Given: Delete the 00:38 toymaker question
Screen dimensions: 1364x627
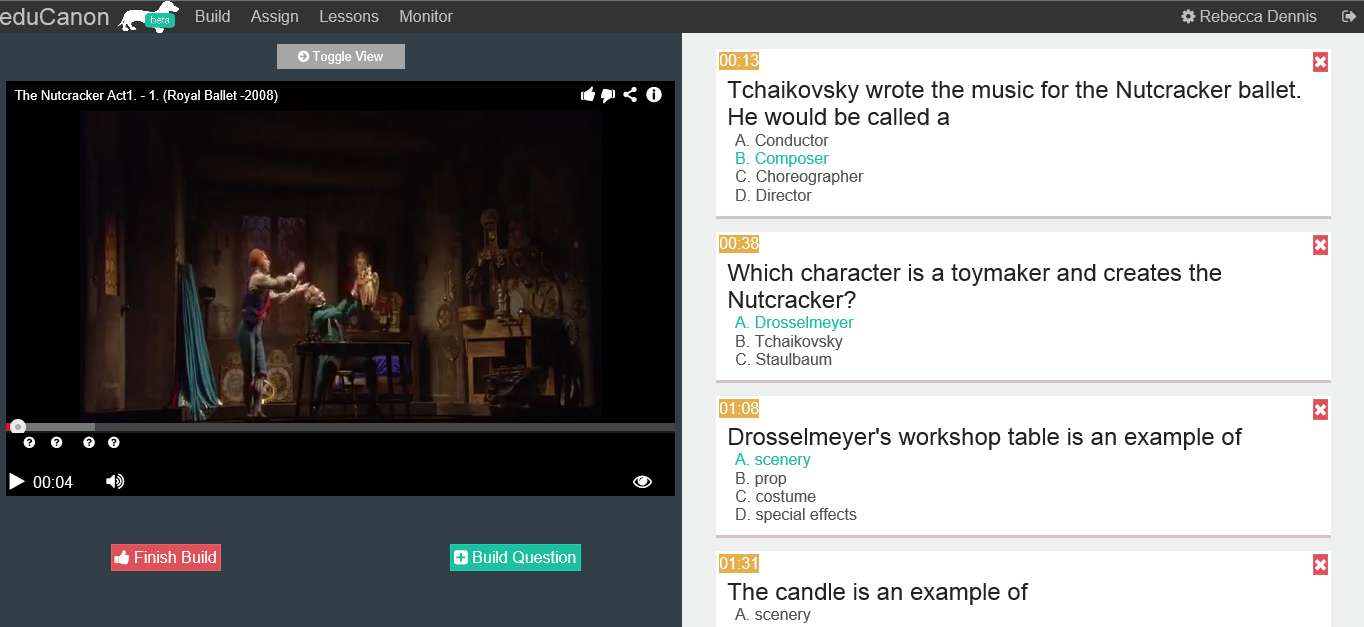Looking at the screenshot, I should [1320, 245].
